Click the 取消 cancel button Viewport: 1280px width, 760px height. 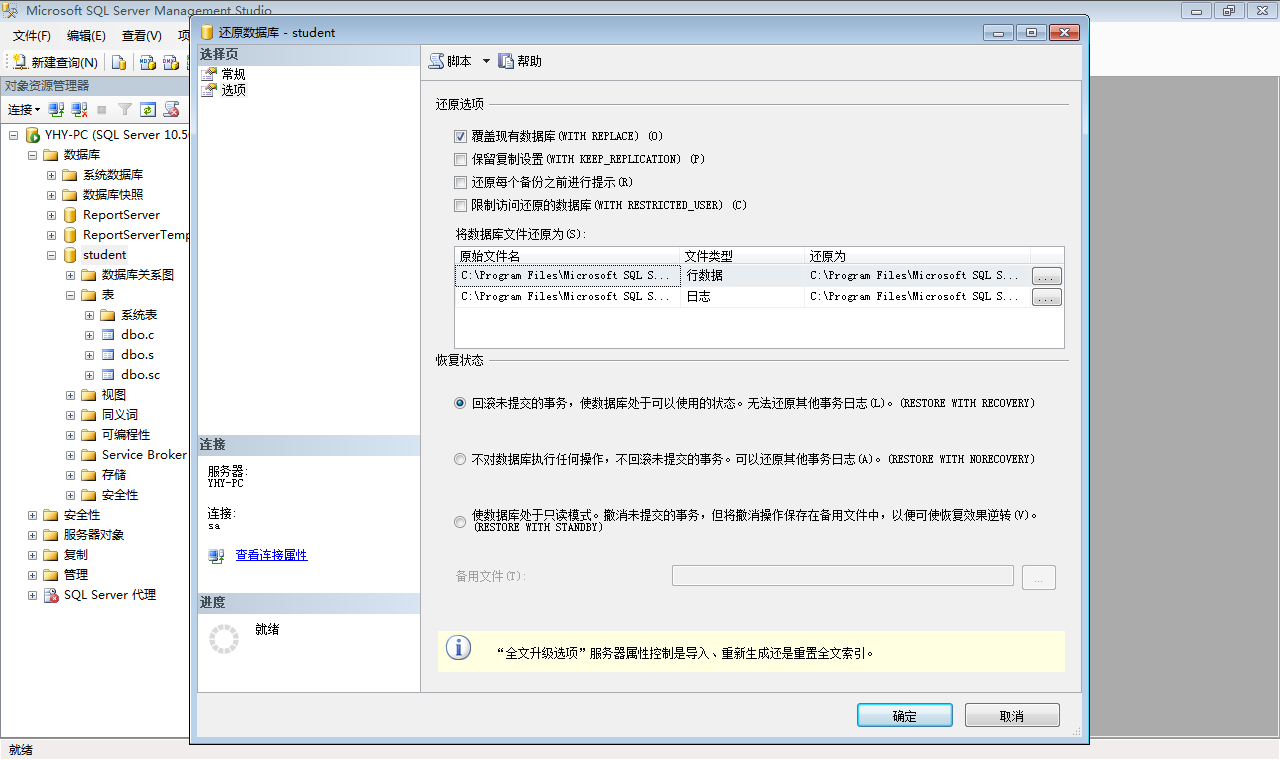tap(1012, 716)
